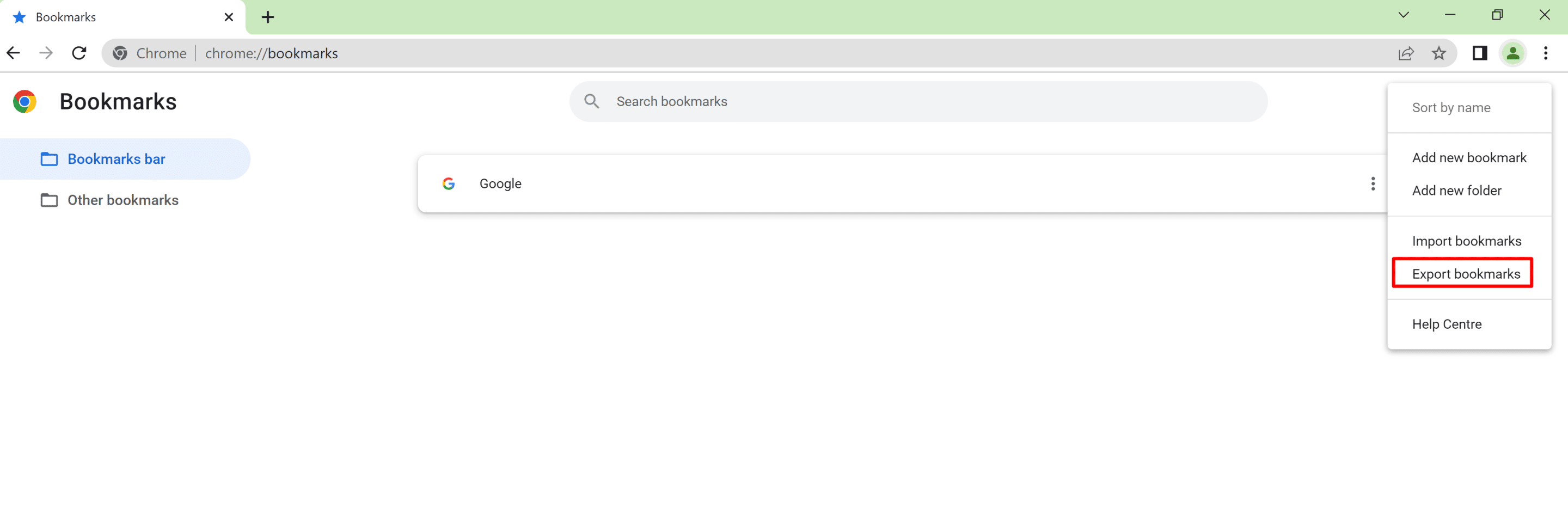Open the side panel icon
Screen dimensions: 1568x521
click(x=1480, y=53)
